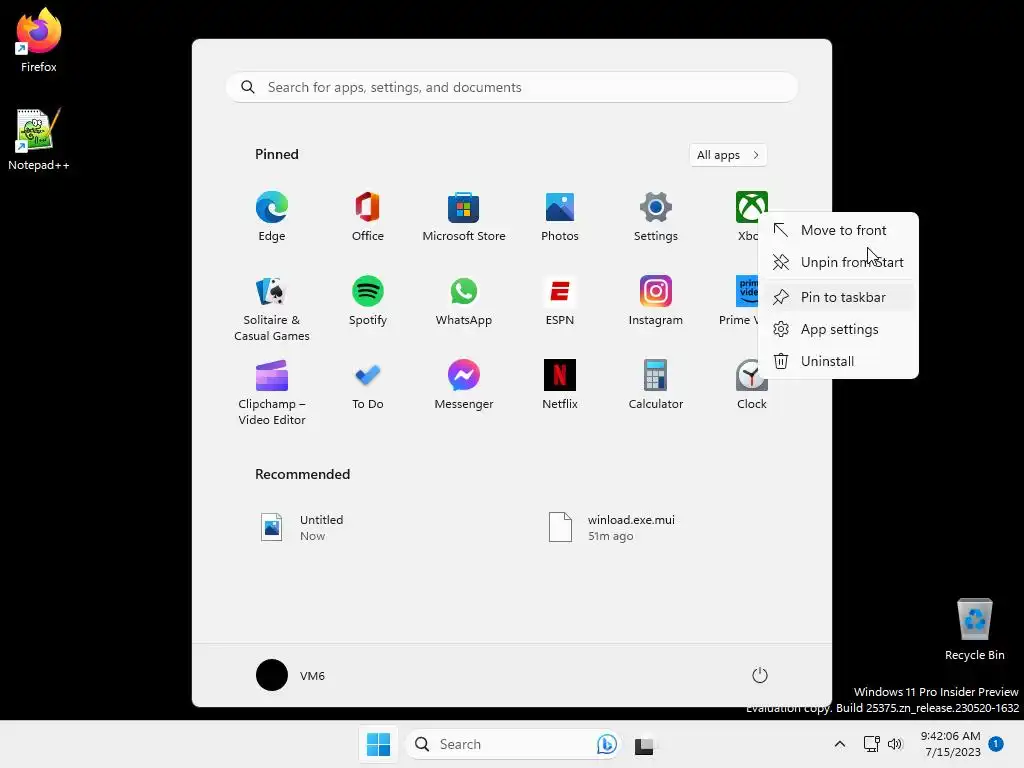The image size is (1024, 768).
Task: Open recommended file Untitled
Action: (302, 528)
